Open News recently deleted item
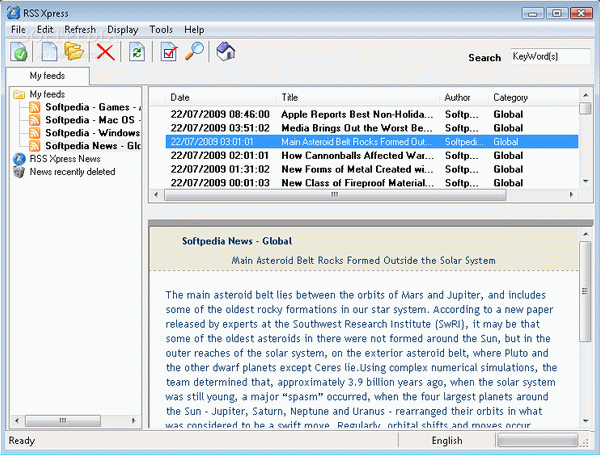Viewport: 600px width, 455px height. tap(72, 172)
